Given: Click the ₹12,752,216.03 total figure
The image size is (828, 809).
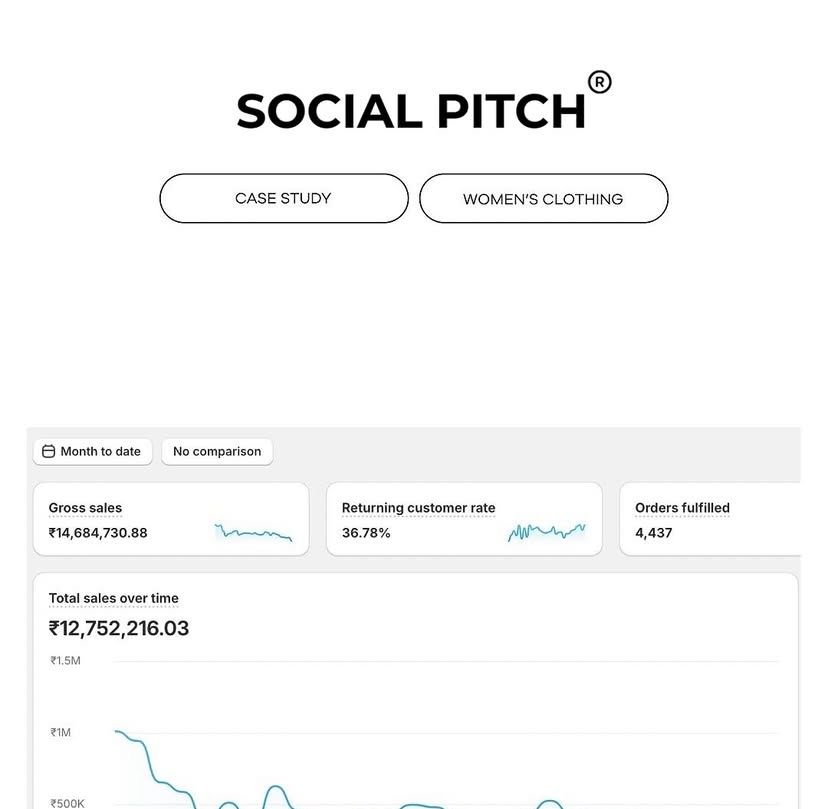Looking at the screenshot, I should (118, 627).
